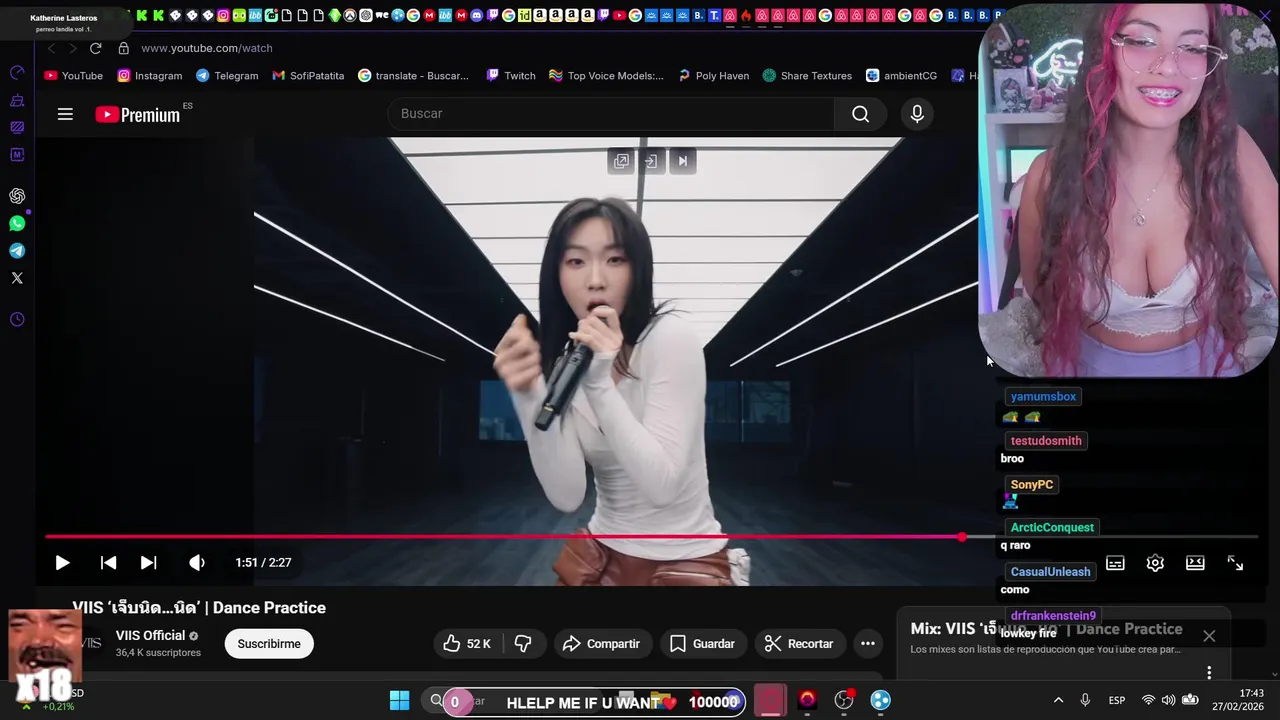The height and width of the screenshot is (720, 1280).
Task: Open the YouTube bookmark
Action: 74,76
